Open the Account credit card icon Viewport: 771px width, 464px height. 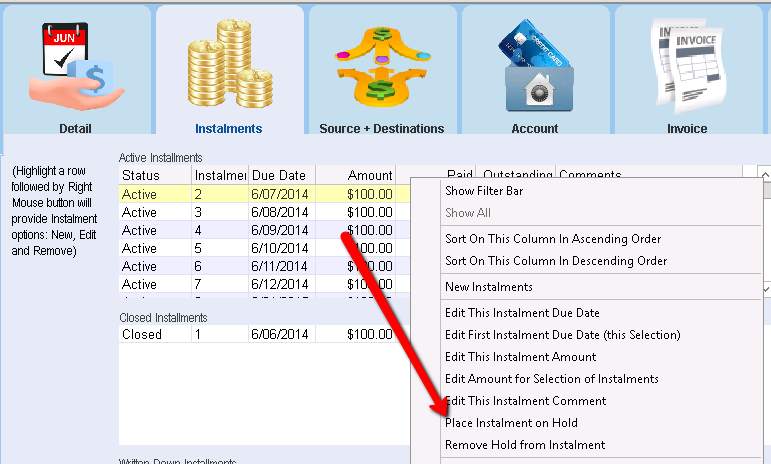click(536, 65)
